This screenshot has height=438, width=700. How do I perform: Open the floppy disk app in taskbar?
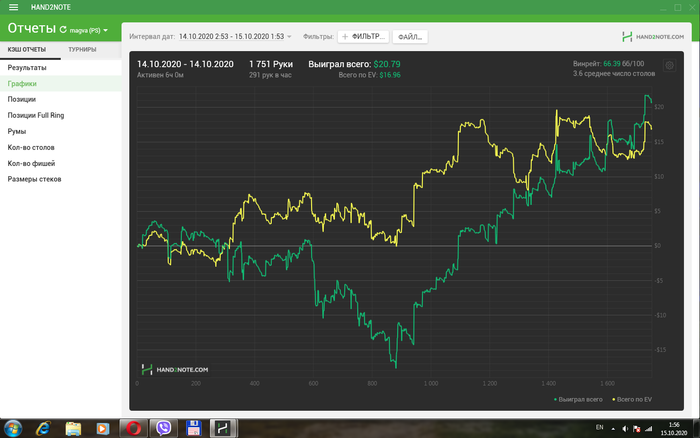193,429
